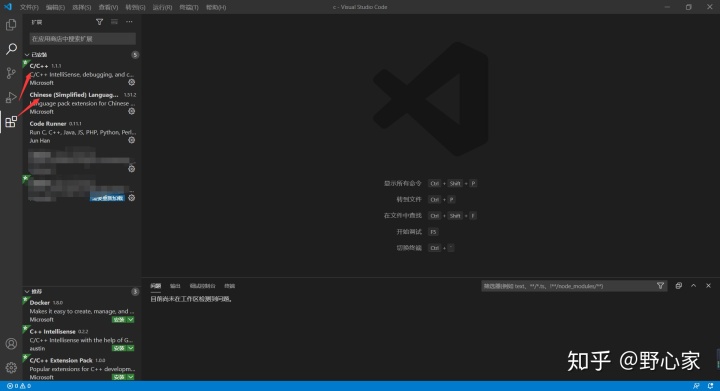Install the Docker extension
The image size is (720, 391).
119,319
